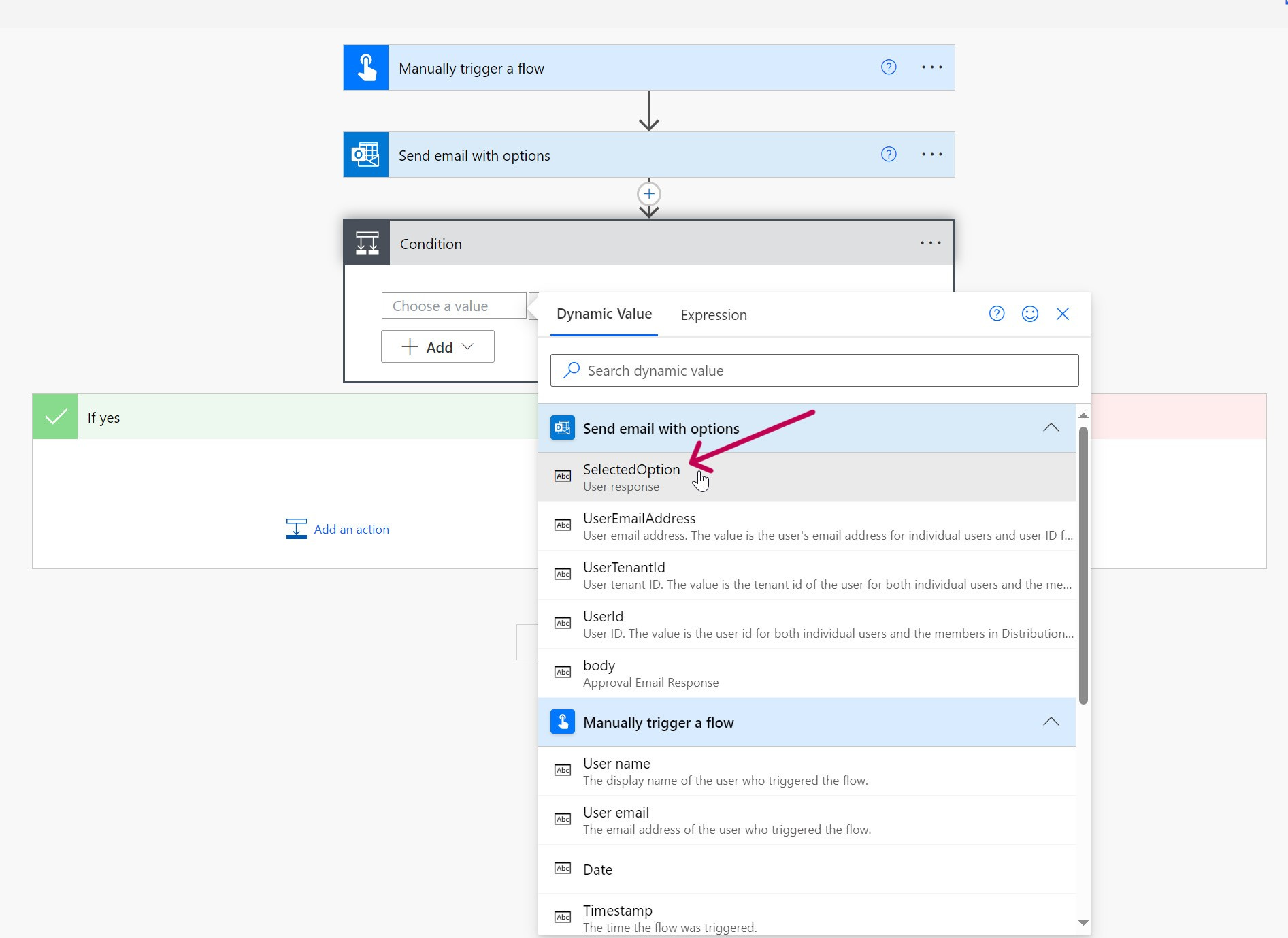Open the Add dropdown in Condition
1288x938 pixels.
(437, 346)
